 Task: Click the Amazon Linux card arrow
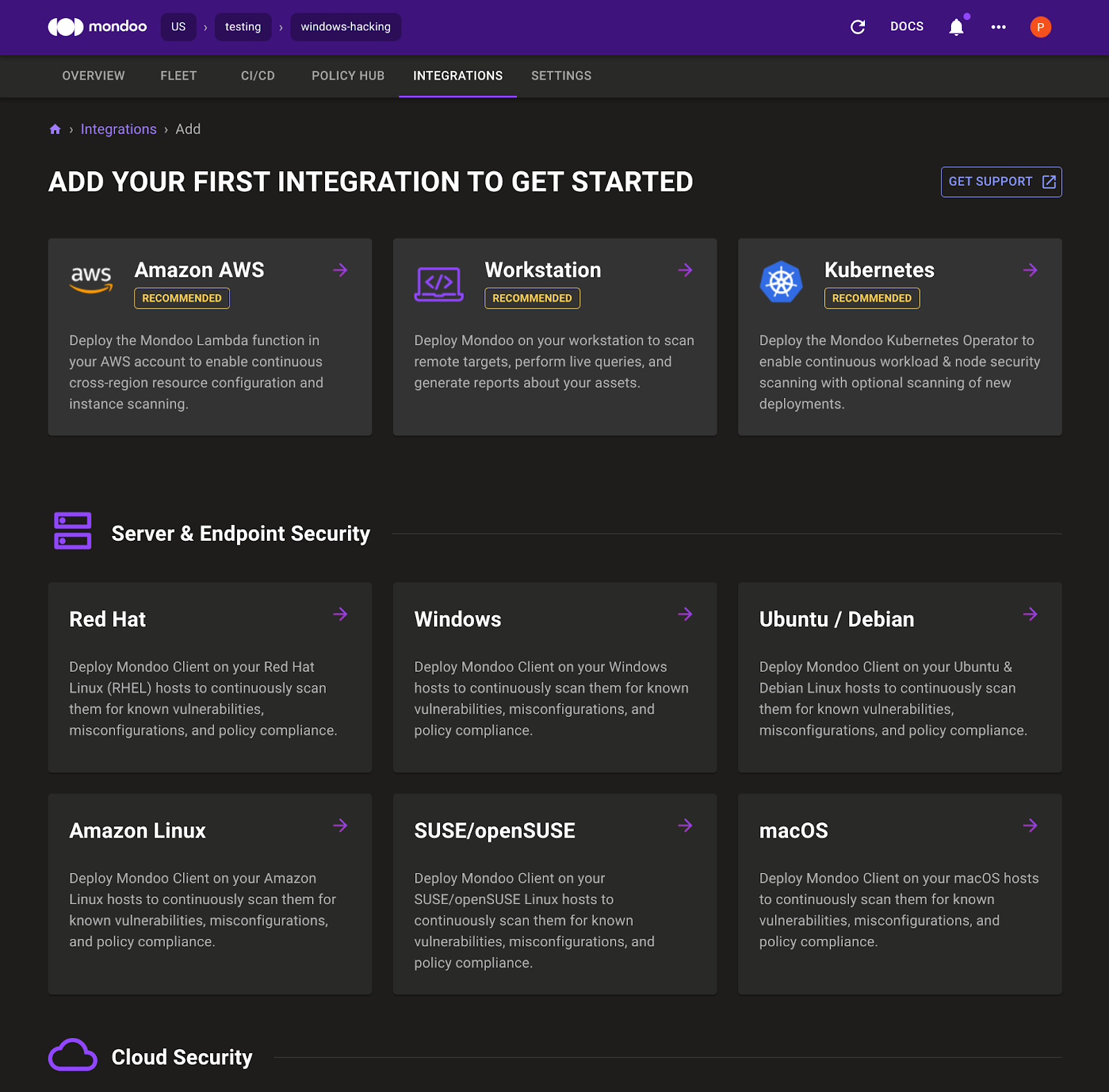[340, 825]
